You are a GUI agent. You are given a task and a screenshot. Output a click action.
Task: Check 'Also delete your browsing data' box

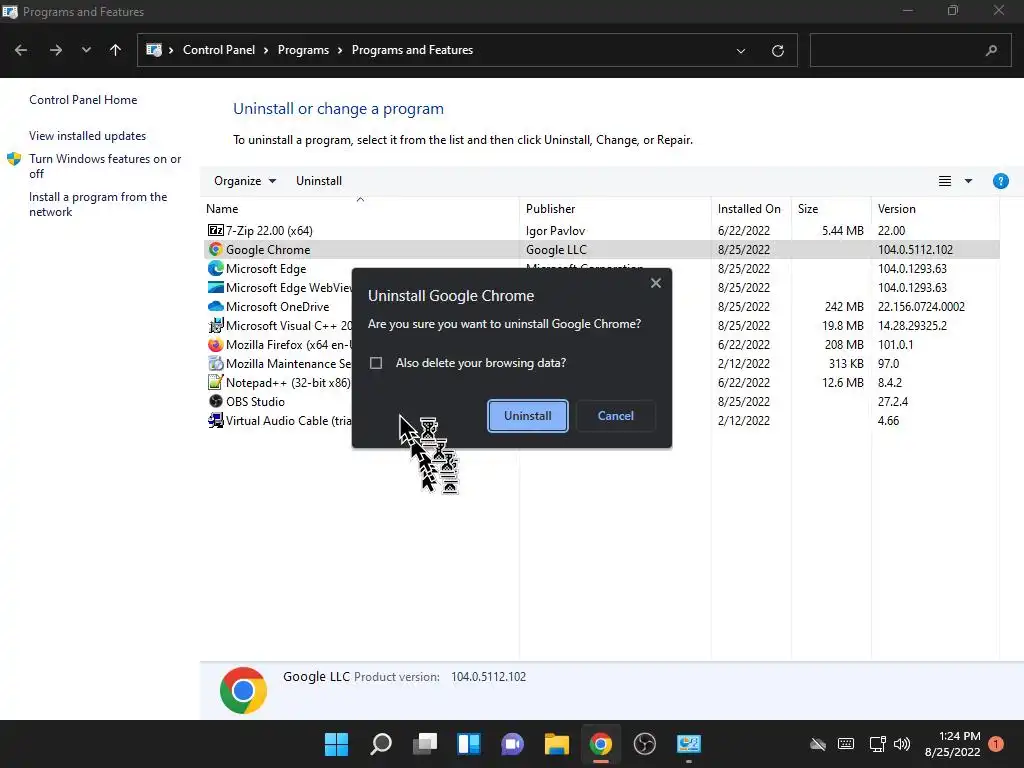[x=376, y=363]
